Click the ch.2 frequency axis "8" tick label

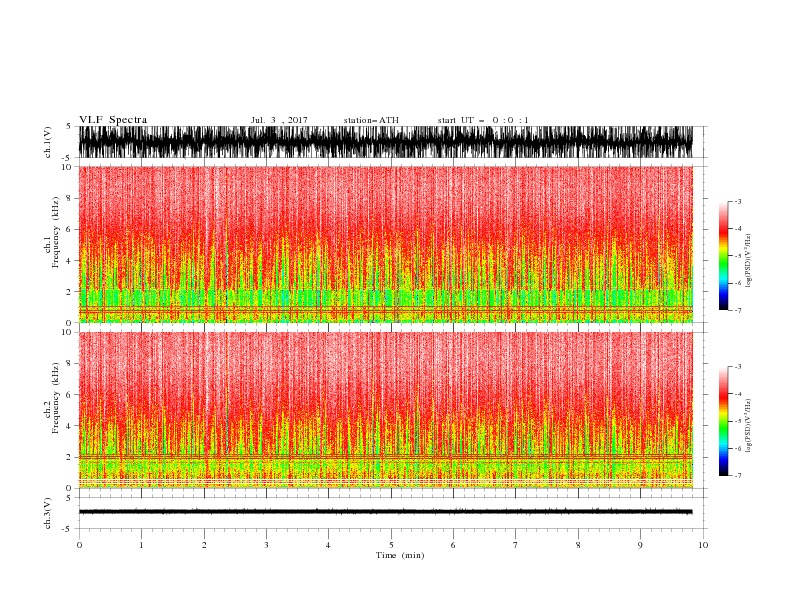pos(69,364)
